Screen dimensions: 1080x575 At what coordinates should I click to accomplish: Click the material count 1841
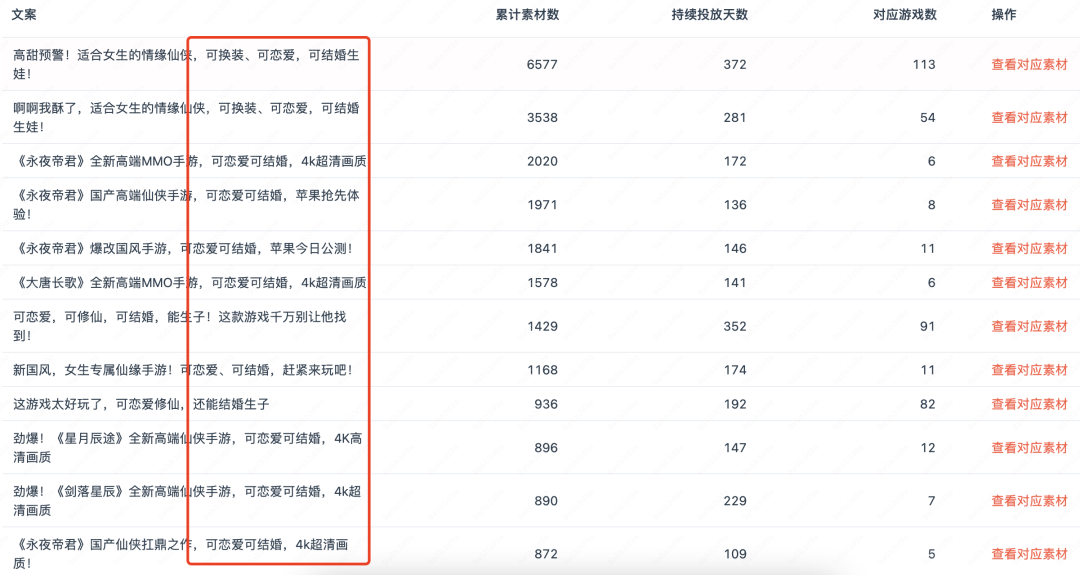[x=542, y=249]
